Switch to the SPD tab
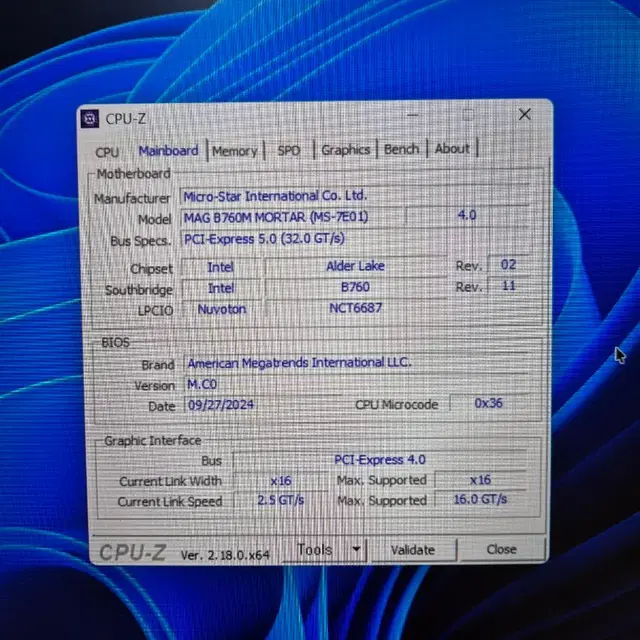 (289, 150)
